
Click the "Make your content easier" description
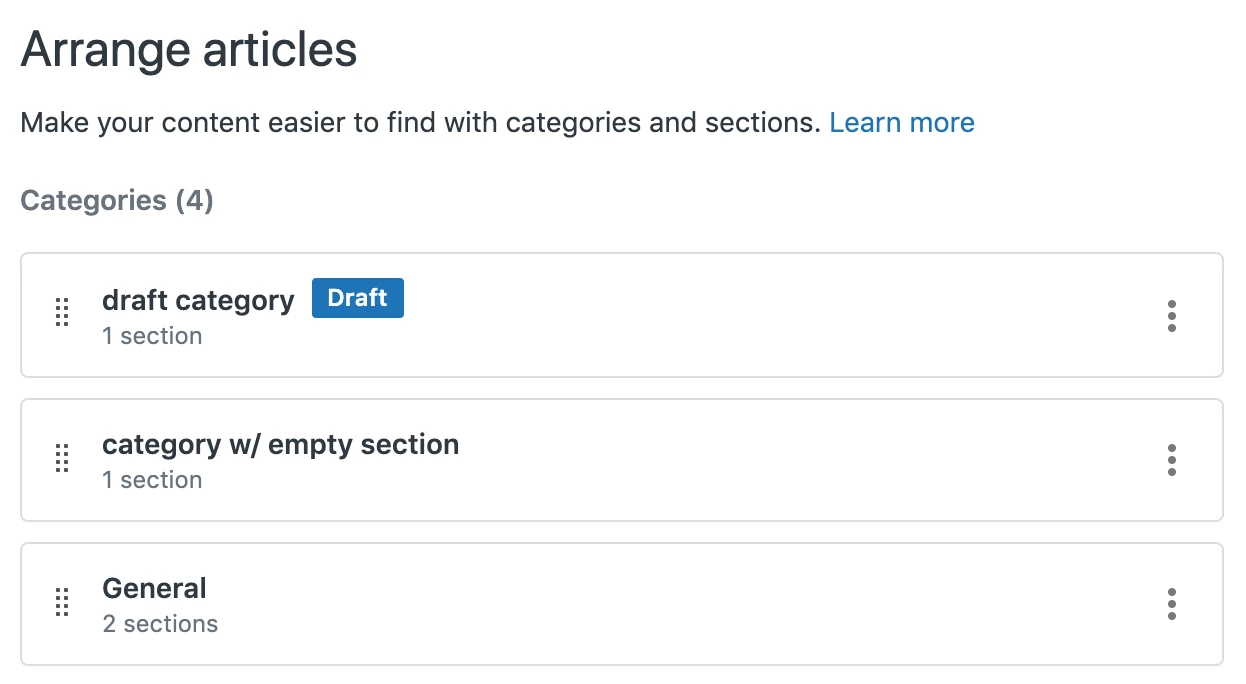click(x=420, y=123)
